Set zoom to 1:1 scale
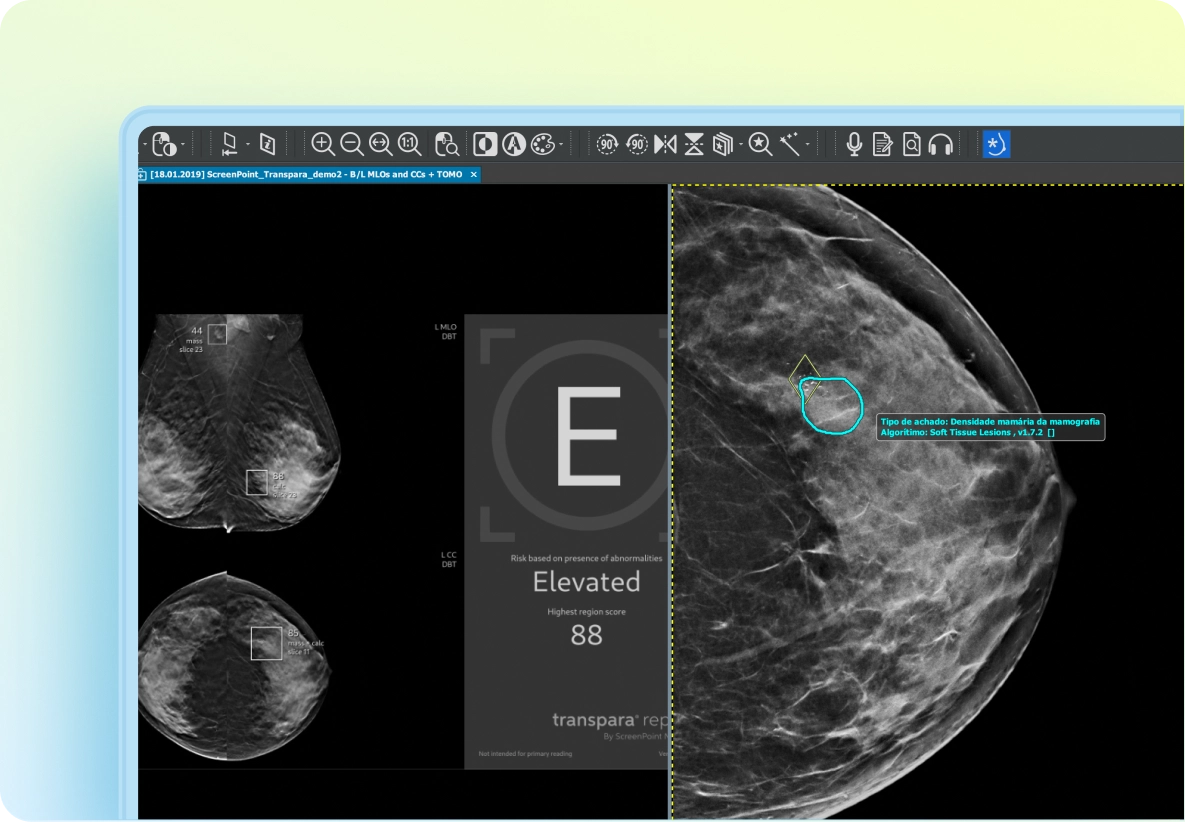This screenshot has height=822, width=1185. pyautogui.click(x=409, y=144)
